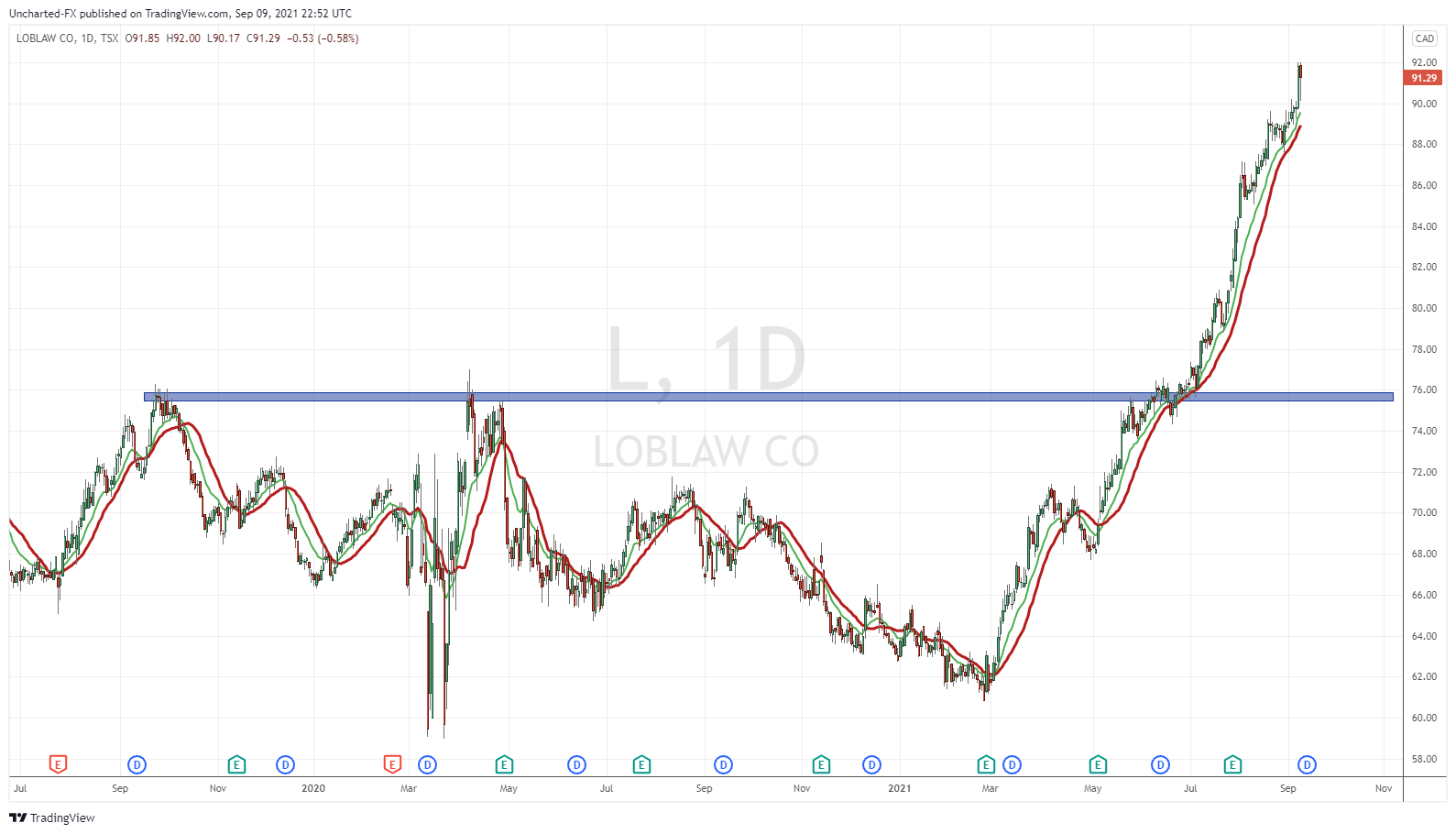Click the red 91.29 current price tag

[x=1423, y=78]
